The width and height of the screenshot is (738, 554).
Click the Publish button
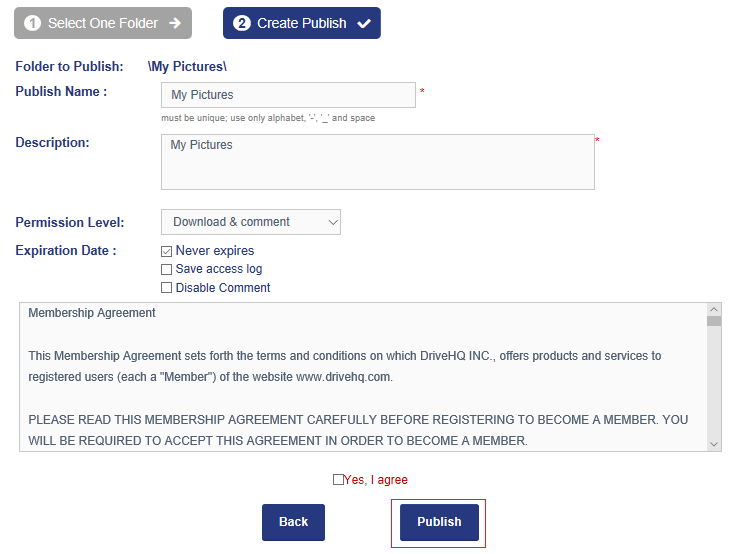click(439, 522)
